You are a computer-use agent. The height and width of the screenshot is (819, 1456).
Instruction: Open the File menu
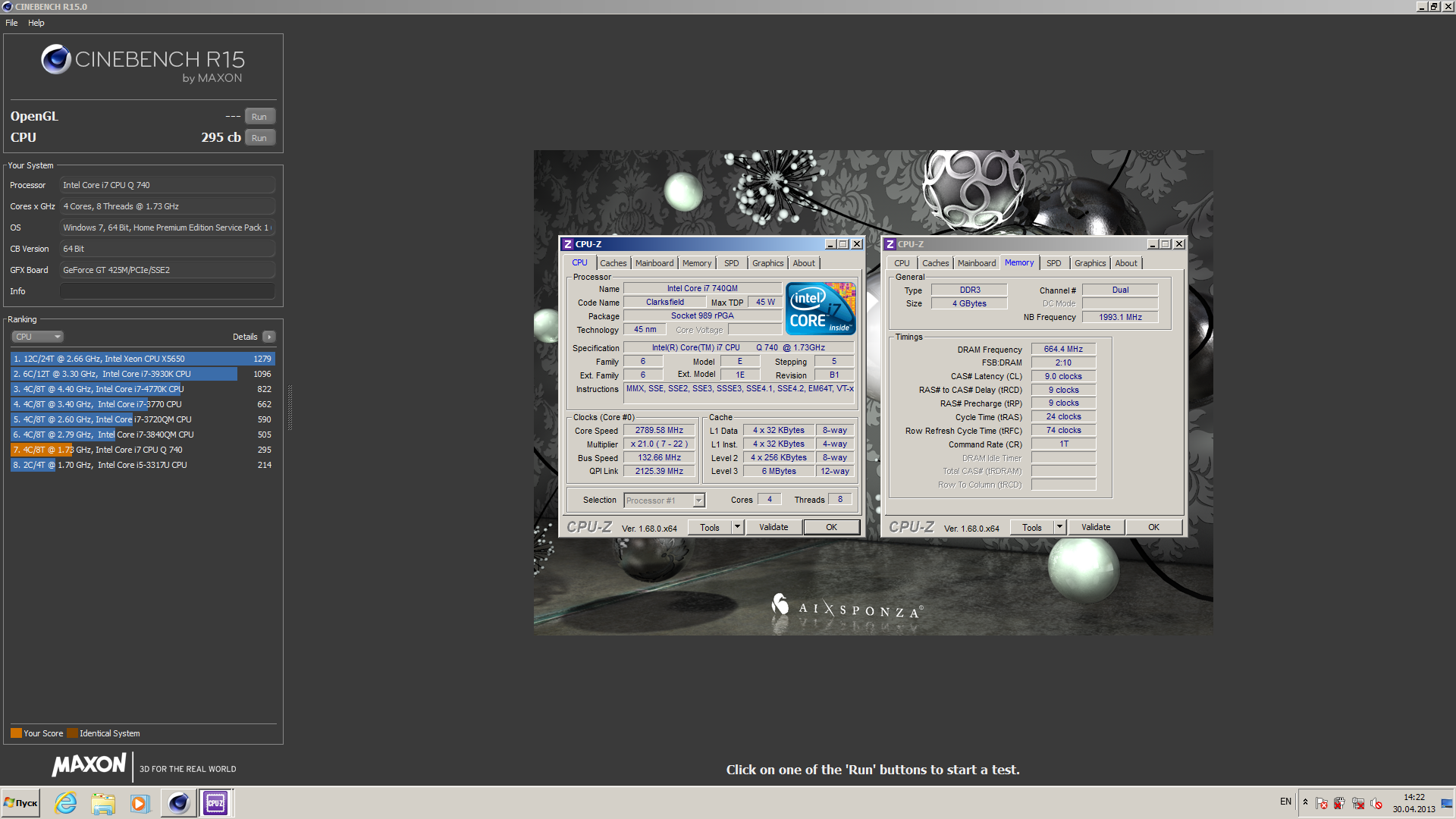click(11, 23)
